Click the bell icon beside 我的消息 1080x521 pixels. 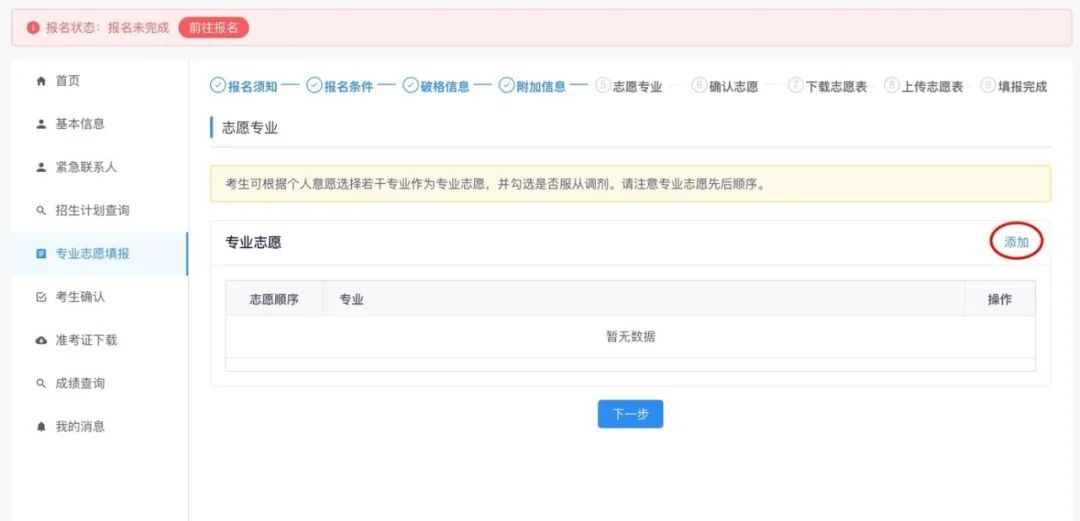tap(41, 427)
